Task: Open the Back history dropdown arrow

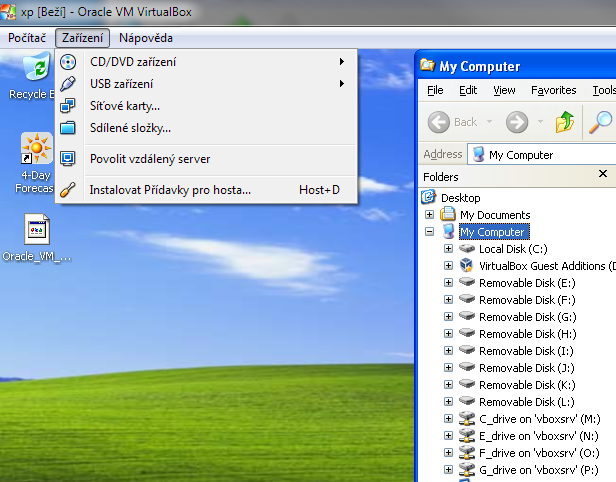Action: coord(490,122)
